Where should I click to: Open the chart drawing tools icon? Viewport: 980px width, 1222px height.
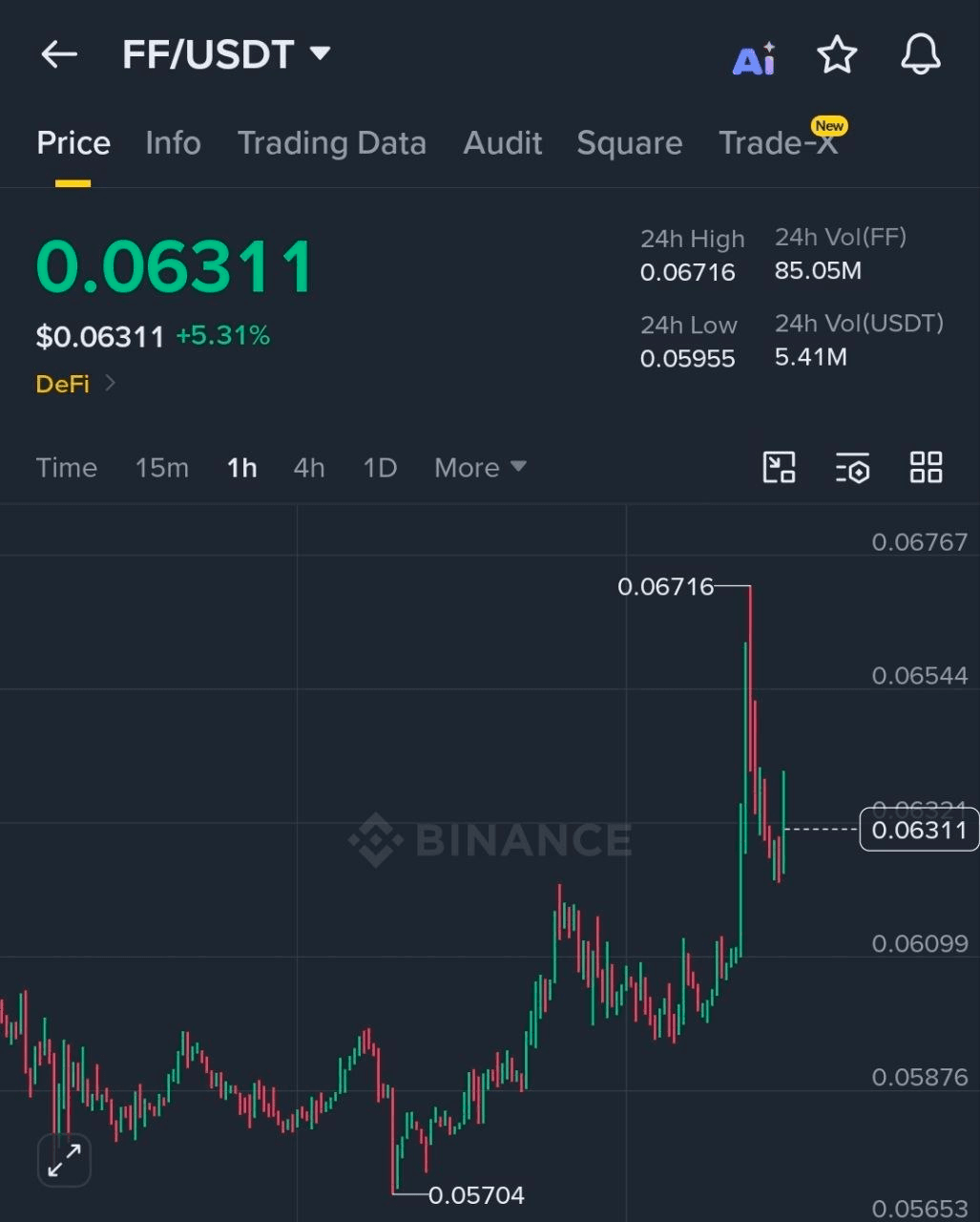[780, 467]
